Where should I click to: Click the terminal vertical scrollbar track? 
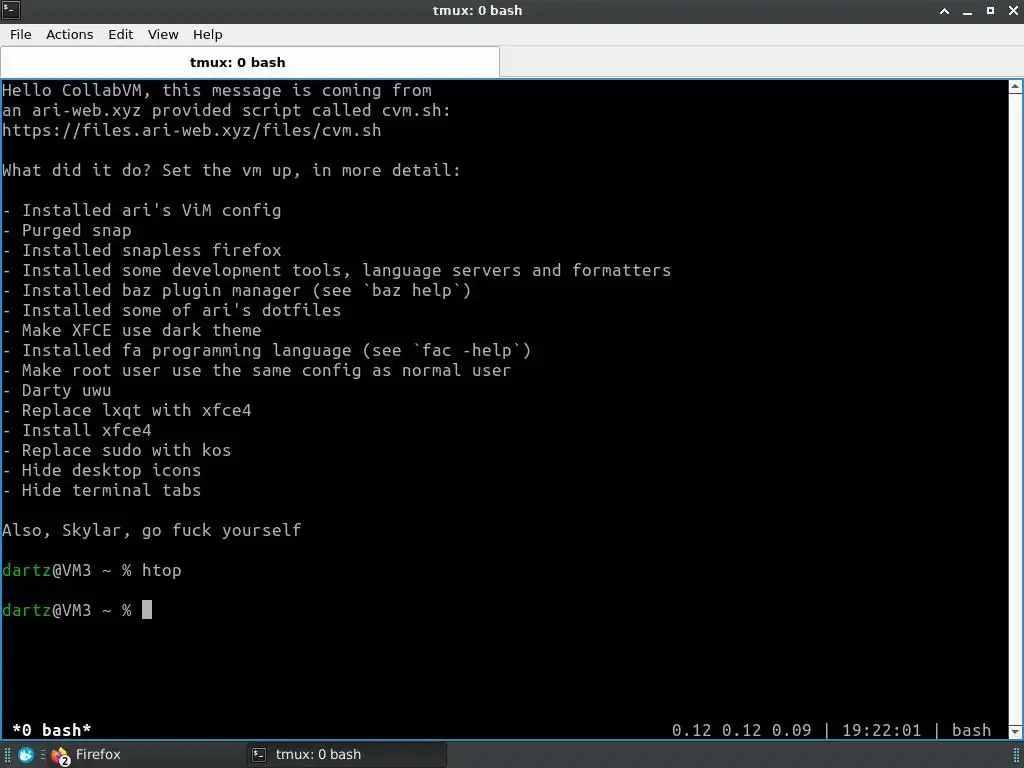1016,409
